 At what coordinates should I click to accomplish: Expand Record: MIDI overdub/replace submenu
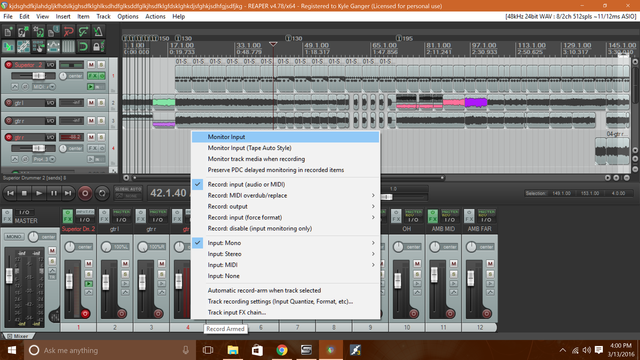pyautogui.click(x=285, y=196)
